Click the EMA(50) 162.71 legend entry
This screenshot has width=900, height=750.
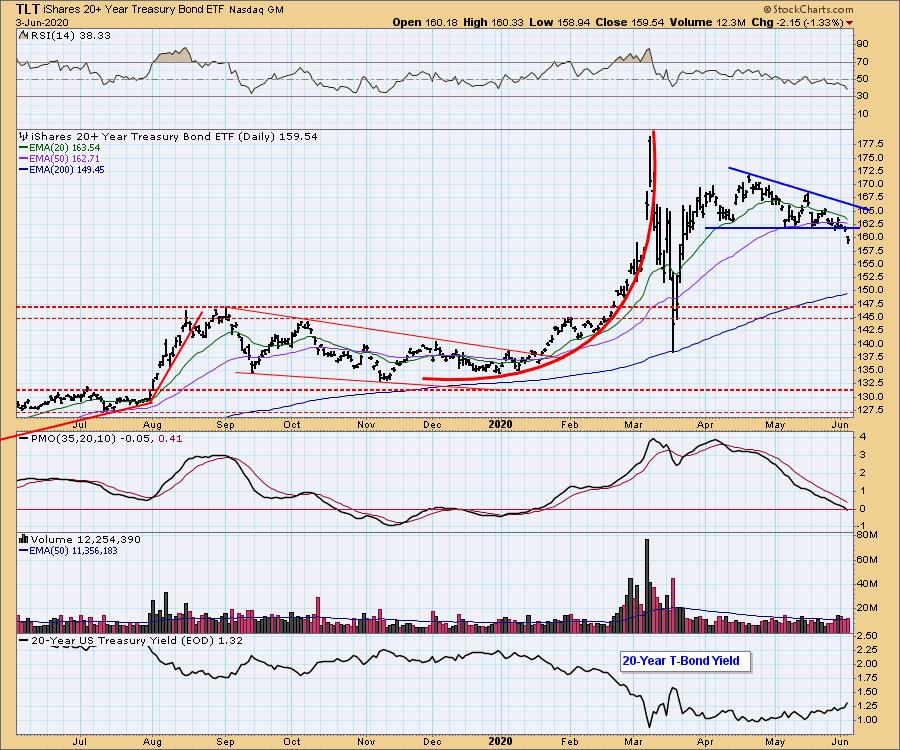(x=59, y=158)
